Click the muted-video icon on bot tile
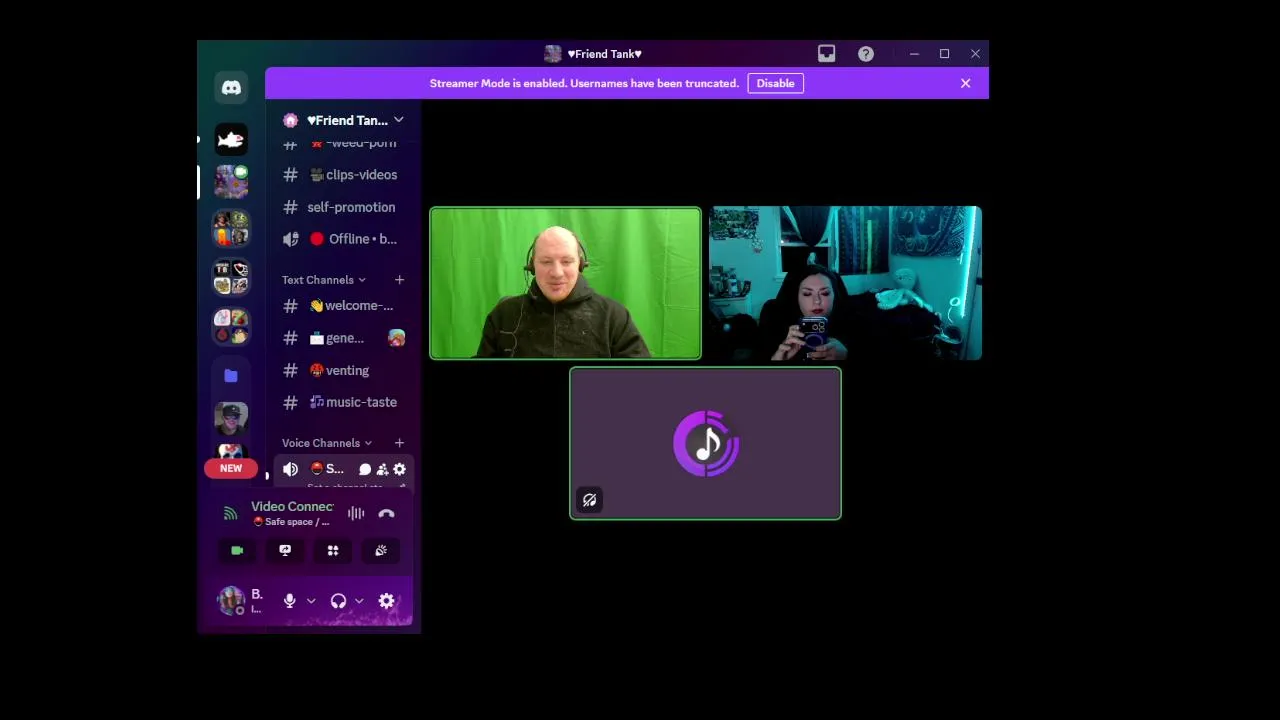Screen dimensions: 1280x720 coord(589,500)
